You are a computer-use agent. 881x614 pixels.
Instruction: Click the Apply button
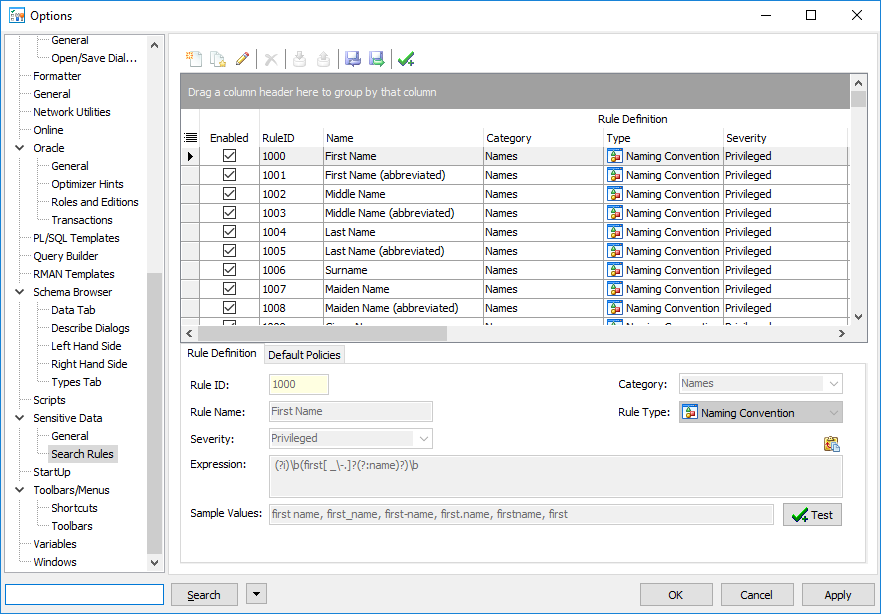click(838, 595)
